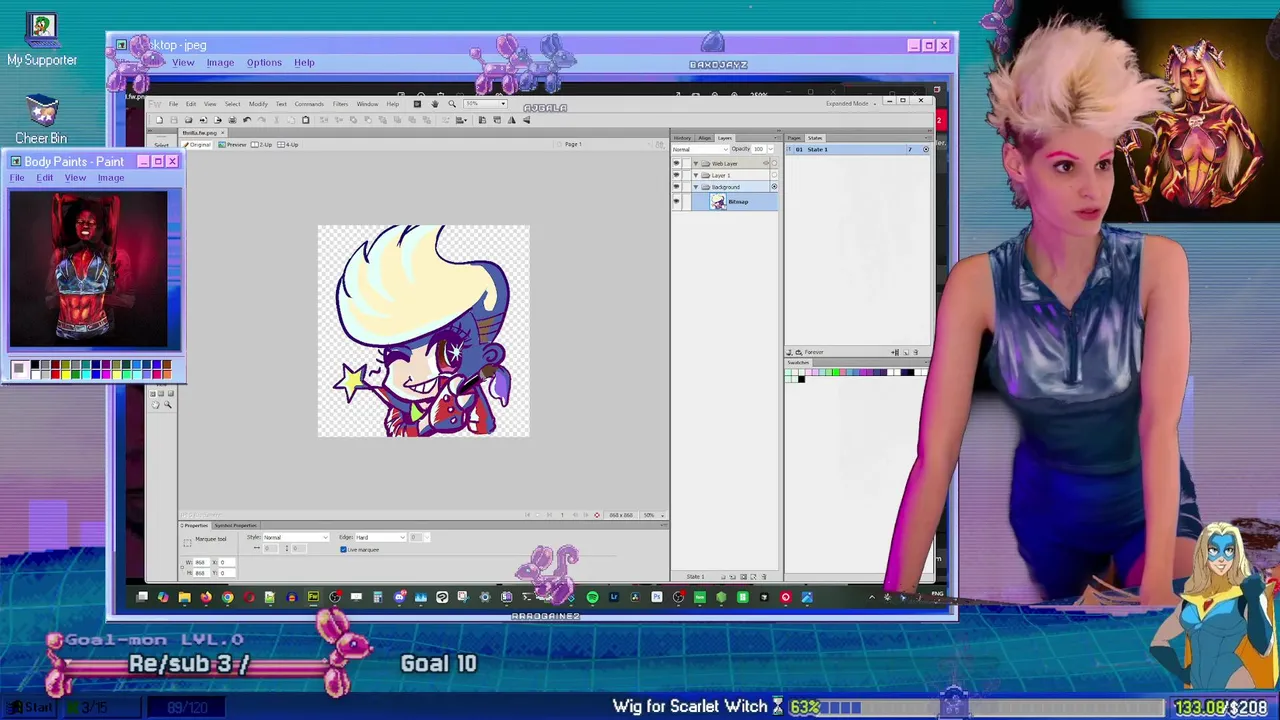Open the Fireworks Commands menu

[309, 104]
